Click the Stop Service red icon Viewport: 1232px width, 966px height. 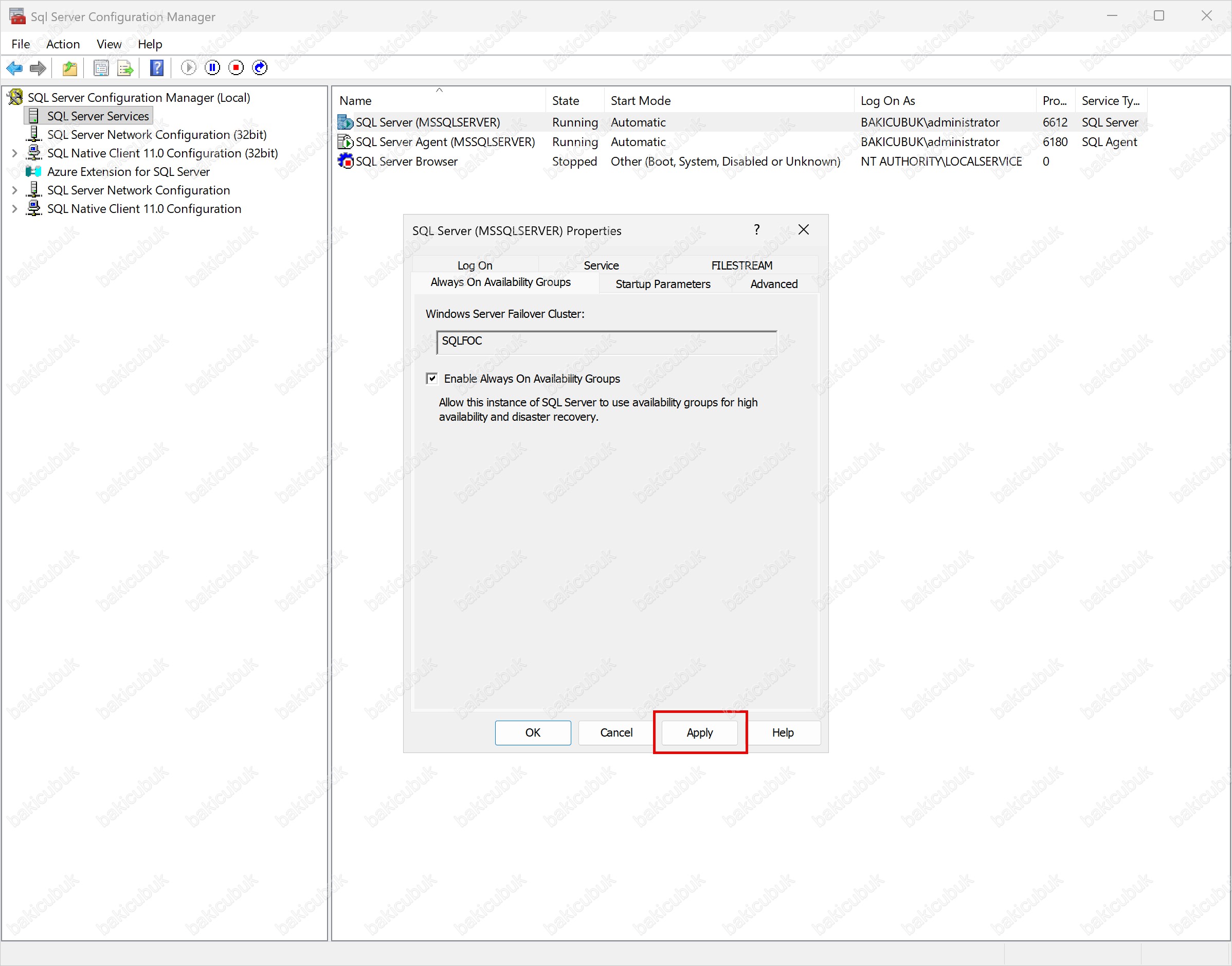pos(237,68)
